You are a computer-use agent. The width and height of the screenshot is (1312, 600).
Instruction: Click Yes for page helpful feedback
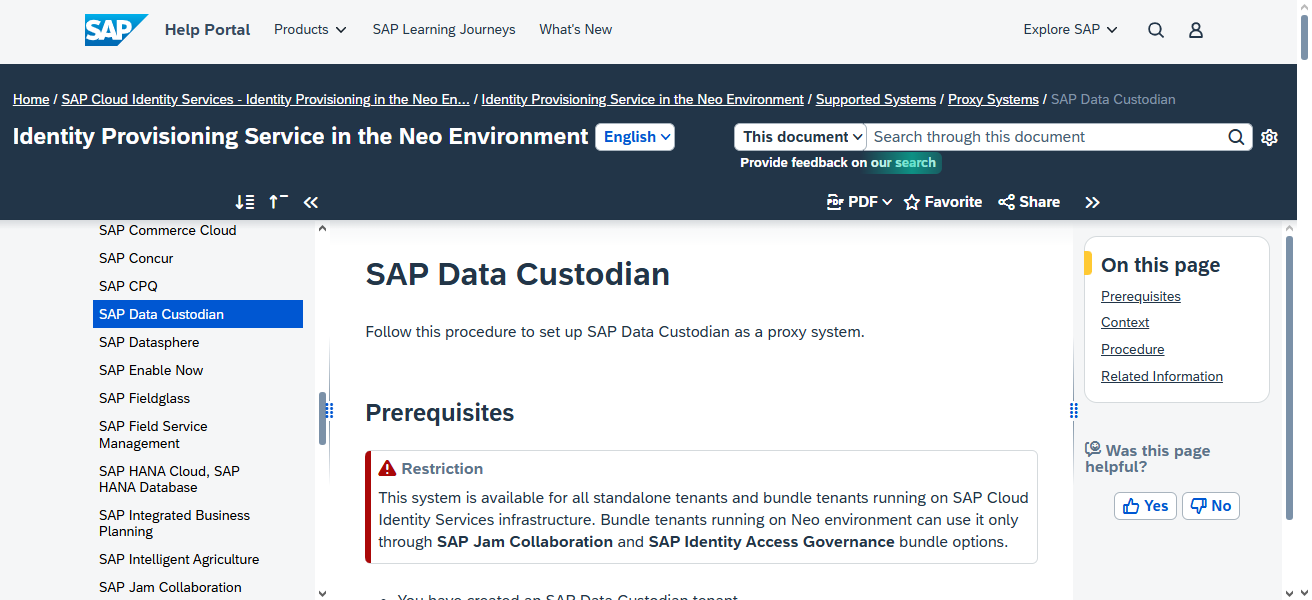(1144, 505)
